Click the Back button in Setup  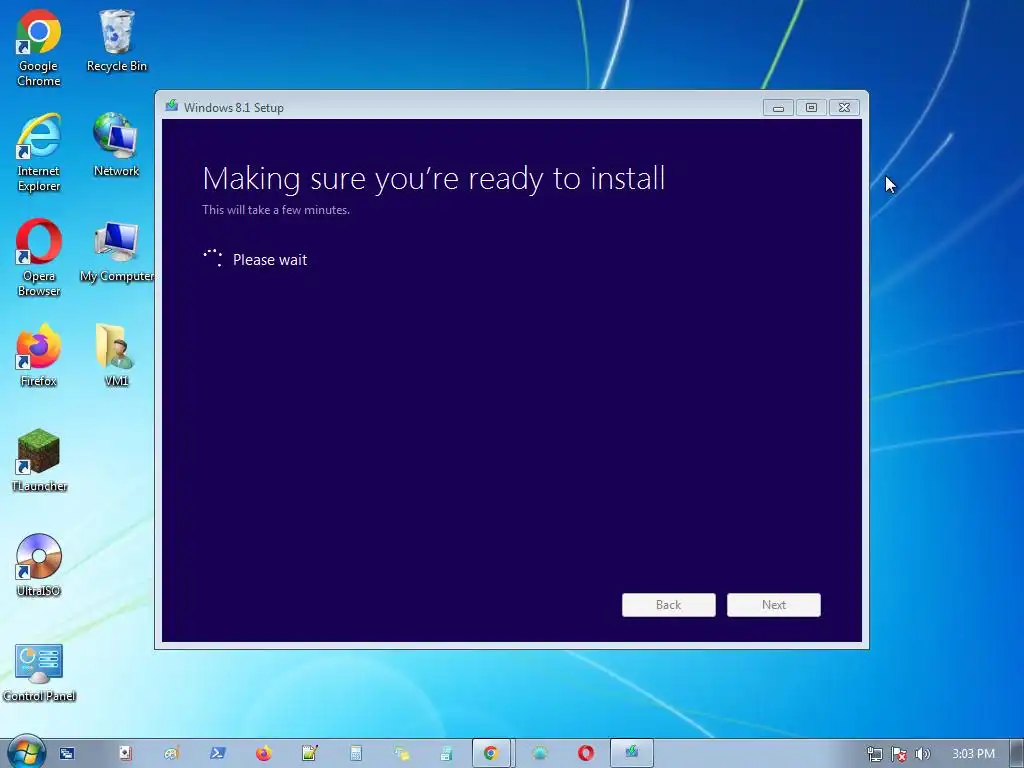[669, 605]
